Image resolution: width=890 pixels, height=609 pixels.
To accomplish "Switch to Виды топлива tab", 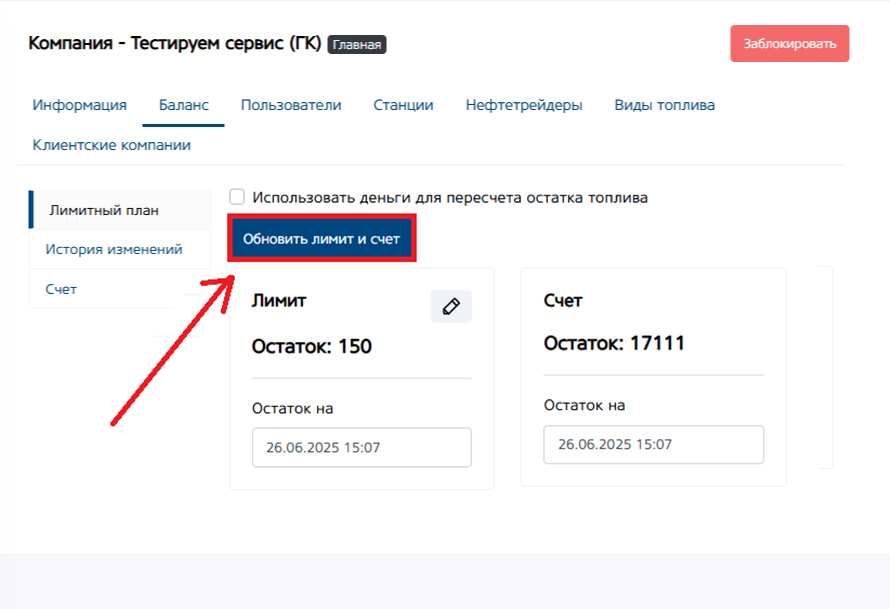I will pos(664,105).
